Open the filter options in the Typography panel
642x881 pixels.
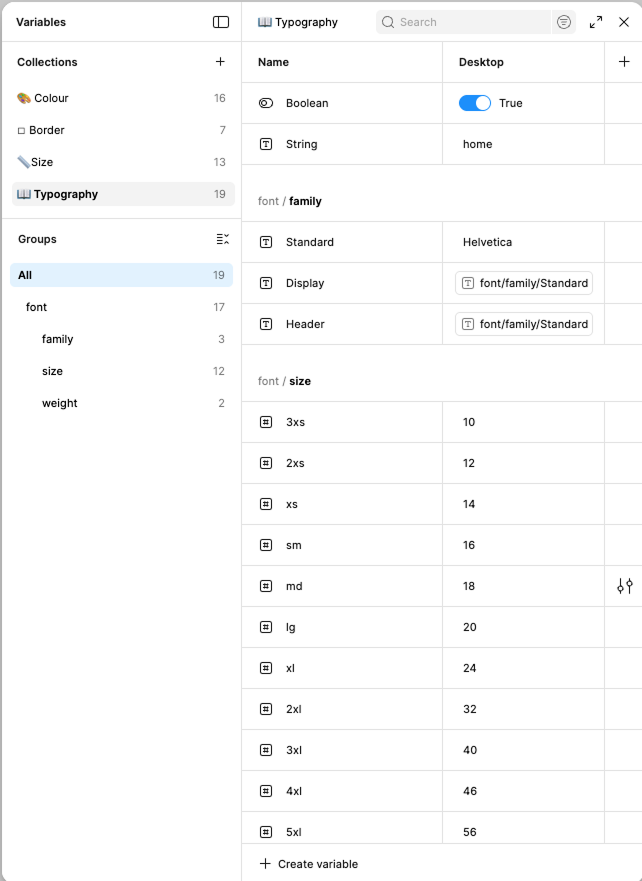(563, 22)
